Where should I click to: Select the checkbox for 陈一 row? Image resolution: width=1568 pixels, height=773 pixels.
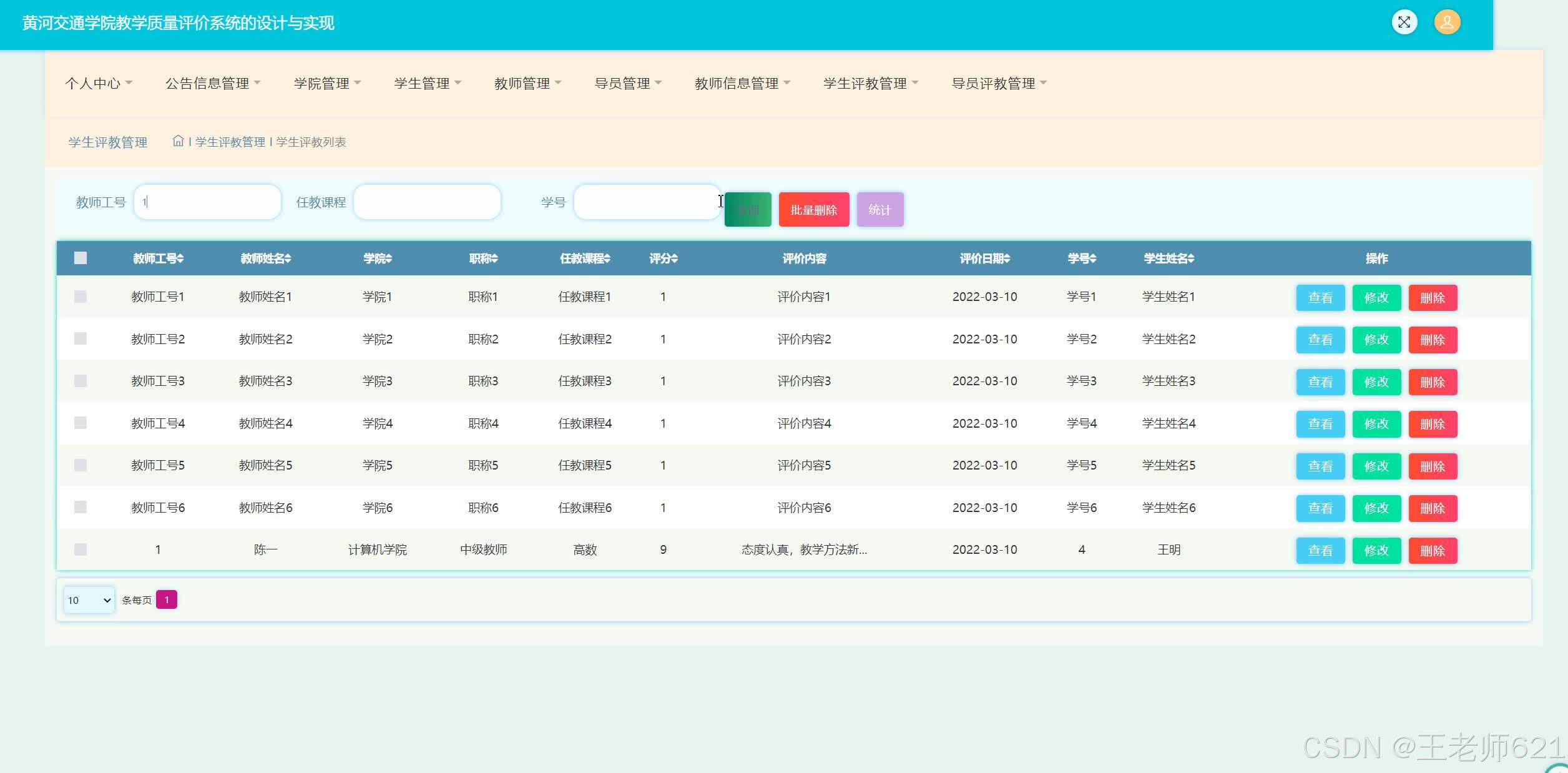point(81,549)
